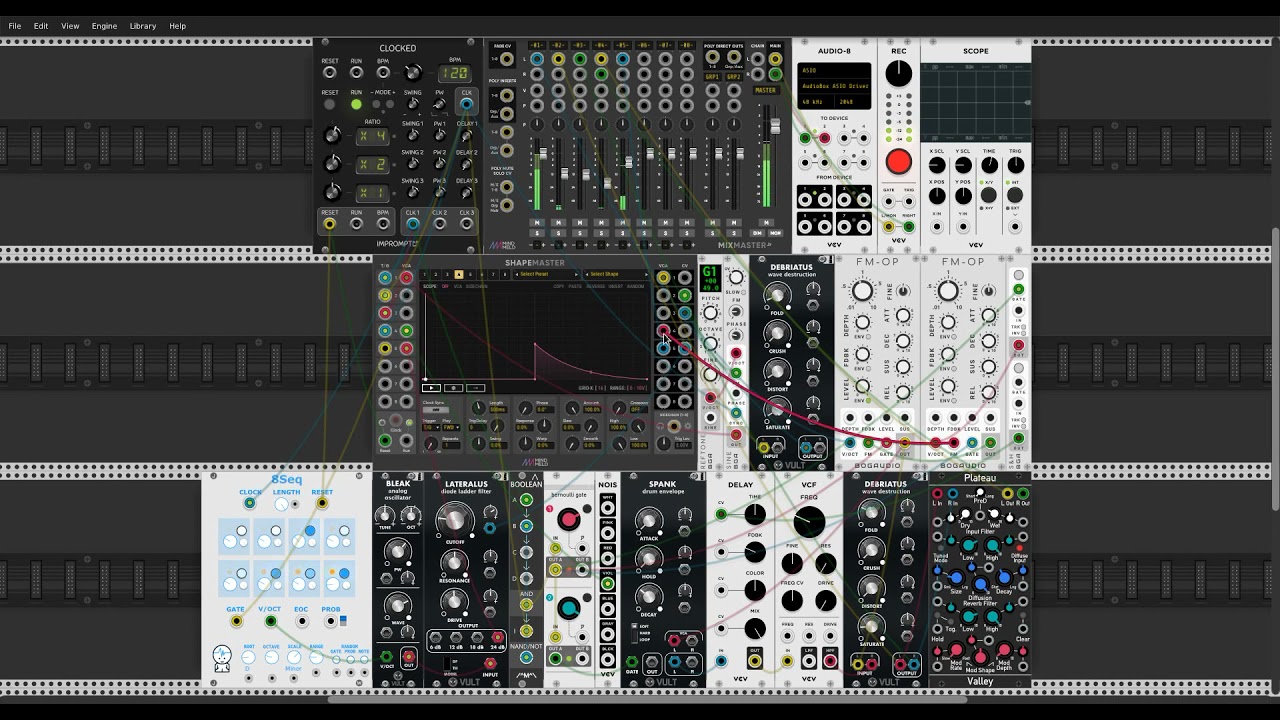
Task: Open the Engine menu
Action: click(x=104, y=26)
